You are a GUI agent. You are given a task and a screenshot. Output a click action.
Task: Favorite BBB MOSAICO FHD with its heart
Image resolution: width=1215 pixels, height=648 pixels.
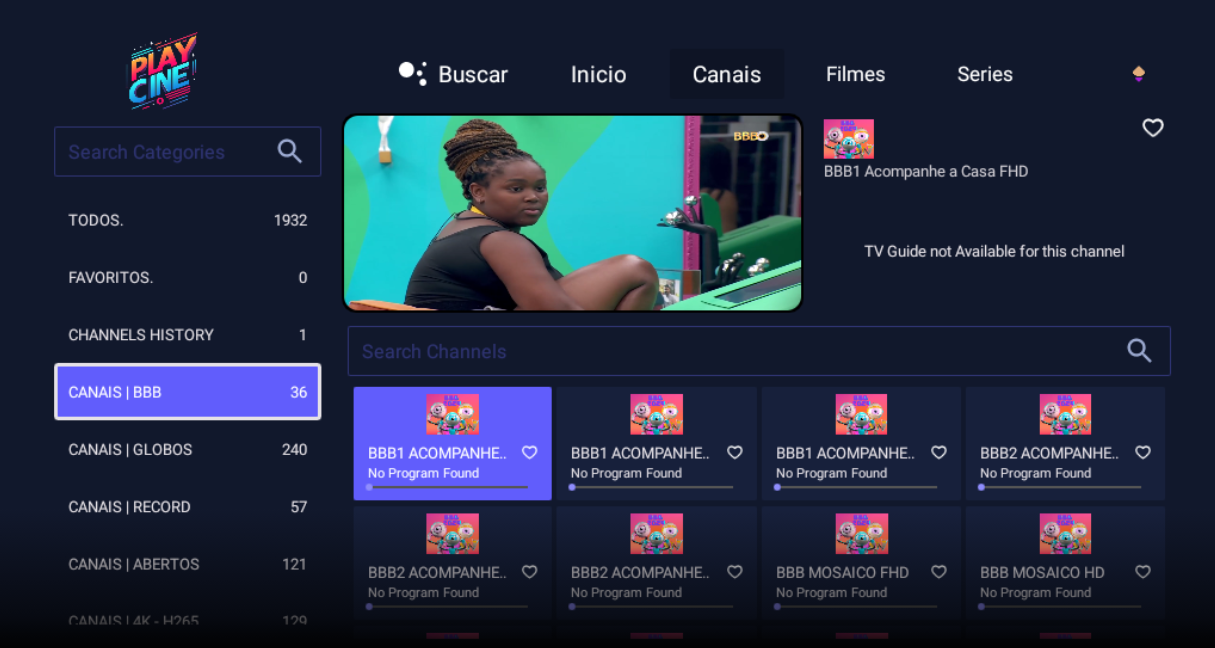(939, 572)
